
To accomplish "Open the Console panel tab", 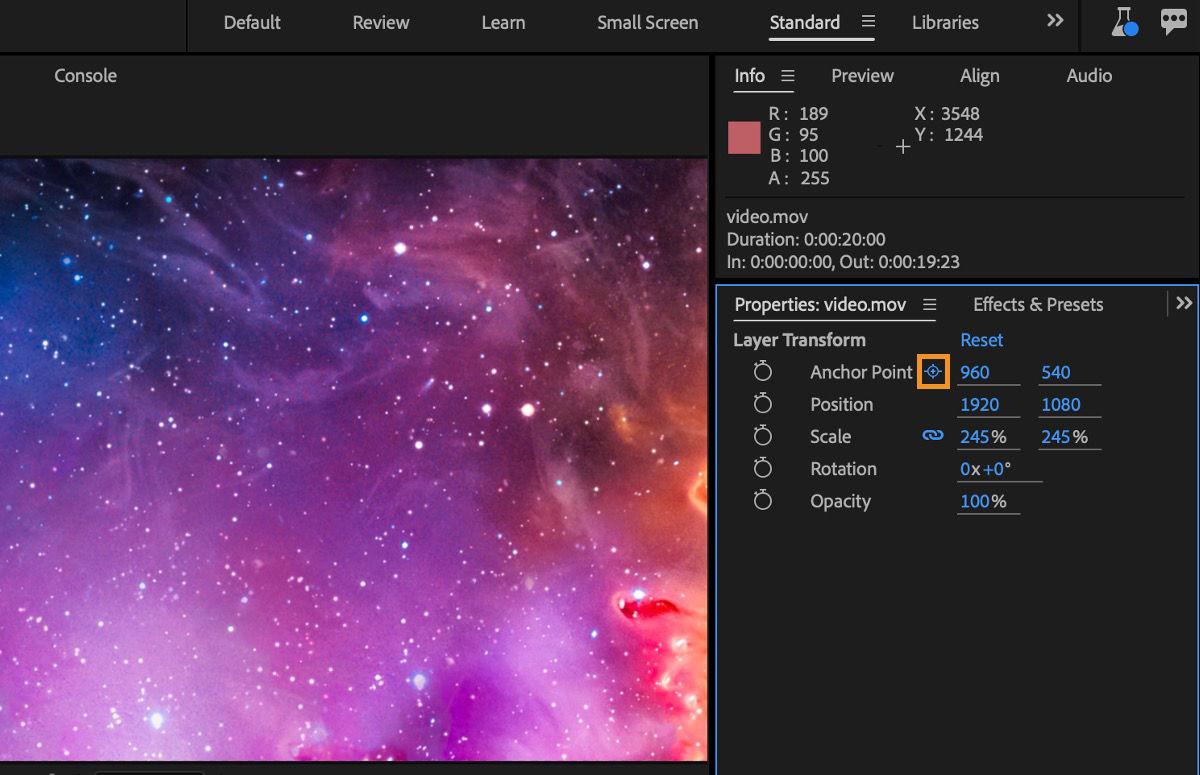I will [x=85, y=76].
